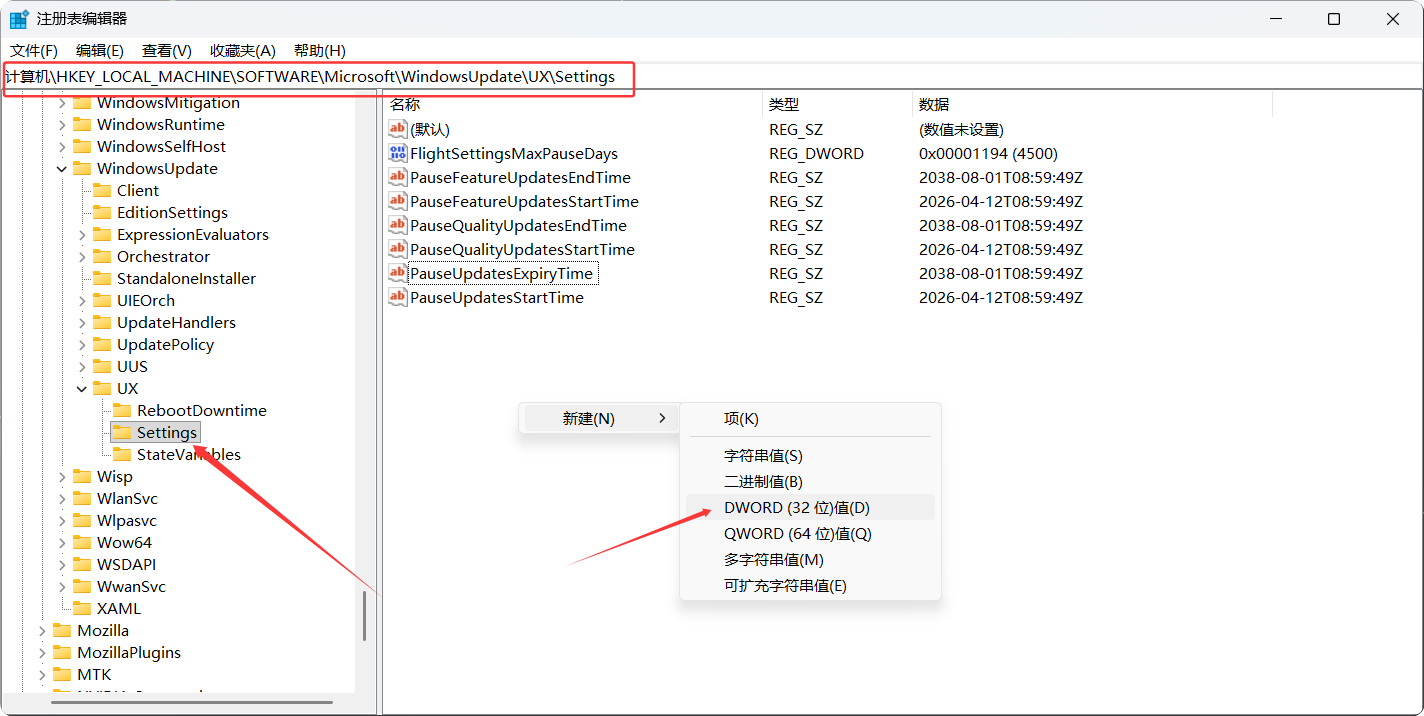The image size is (1424, 716).
Task: Expand the Mozilla tree node
Action: click(42, 631)
